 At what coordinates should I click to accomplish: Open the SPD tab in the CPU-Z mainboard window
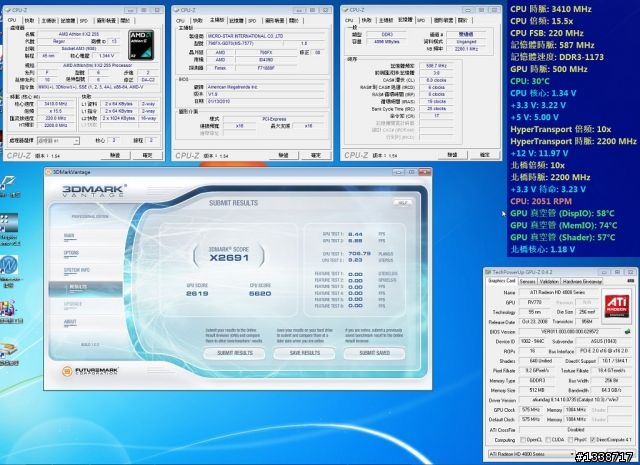252,20
